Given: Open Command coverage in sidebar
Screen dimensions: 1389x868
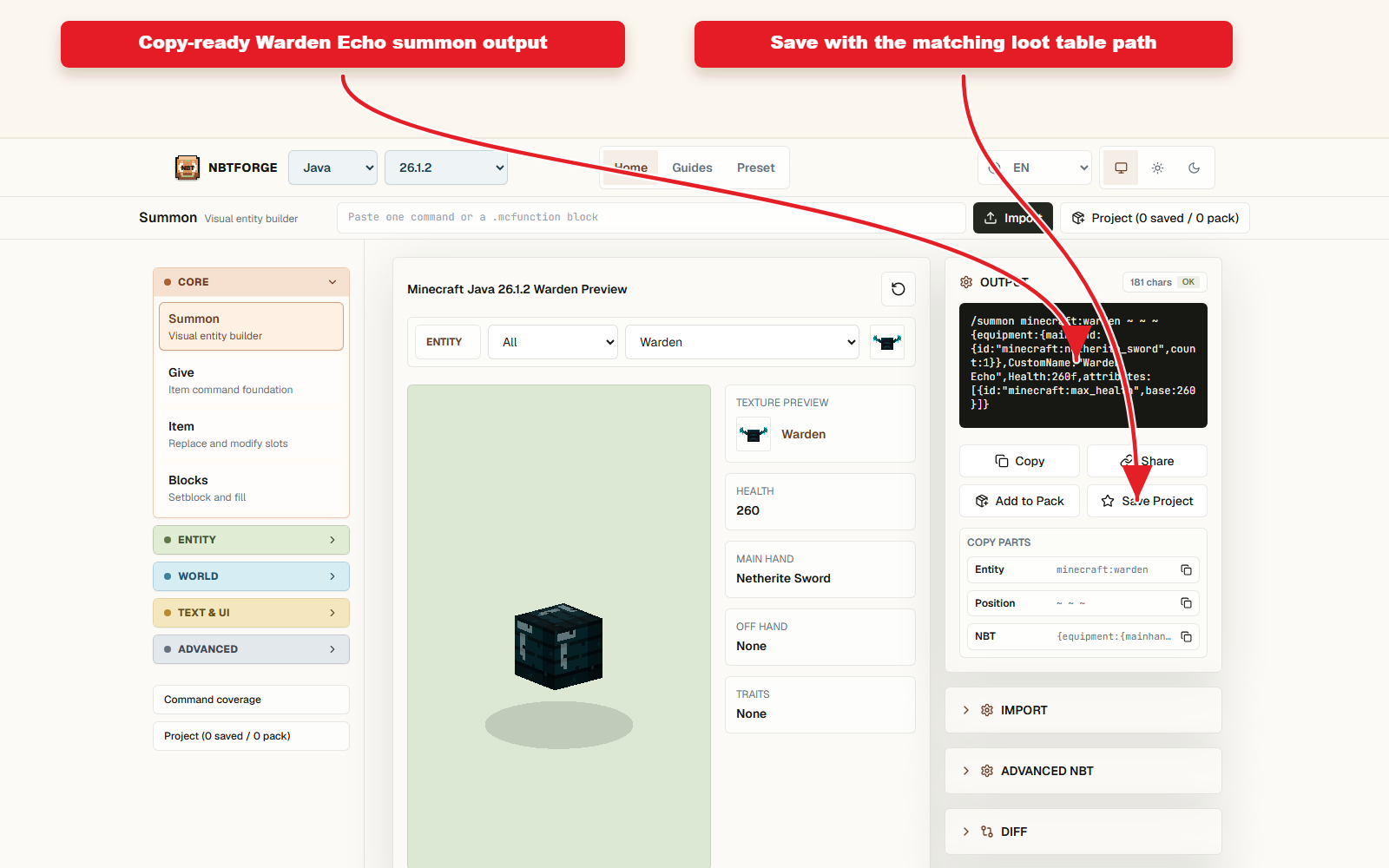Looking at the screenshot, I should point(251,700).
